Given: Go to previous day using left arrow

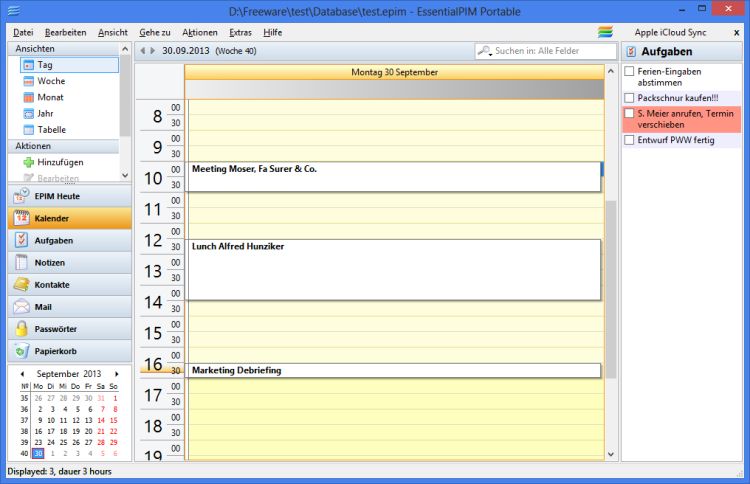Looking at the screenshot, I should (141, 51).
